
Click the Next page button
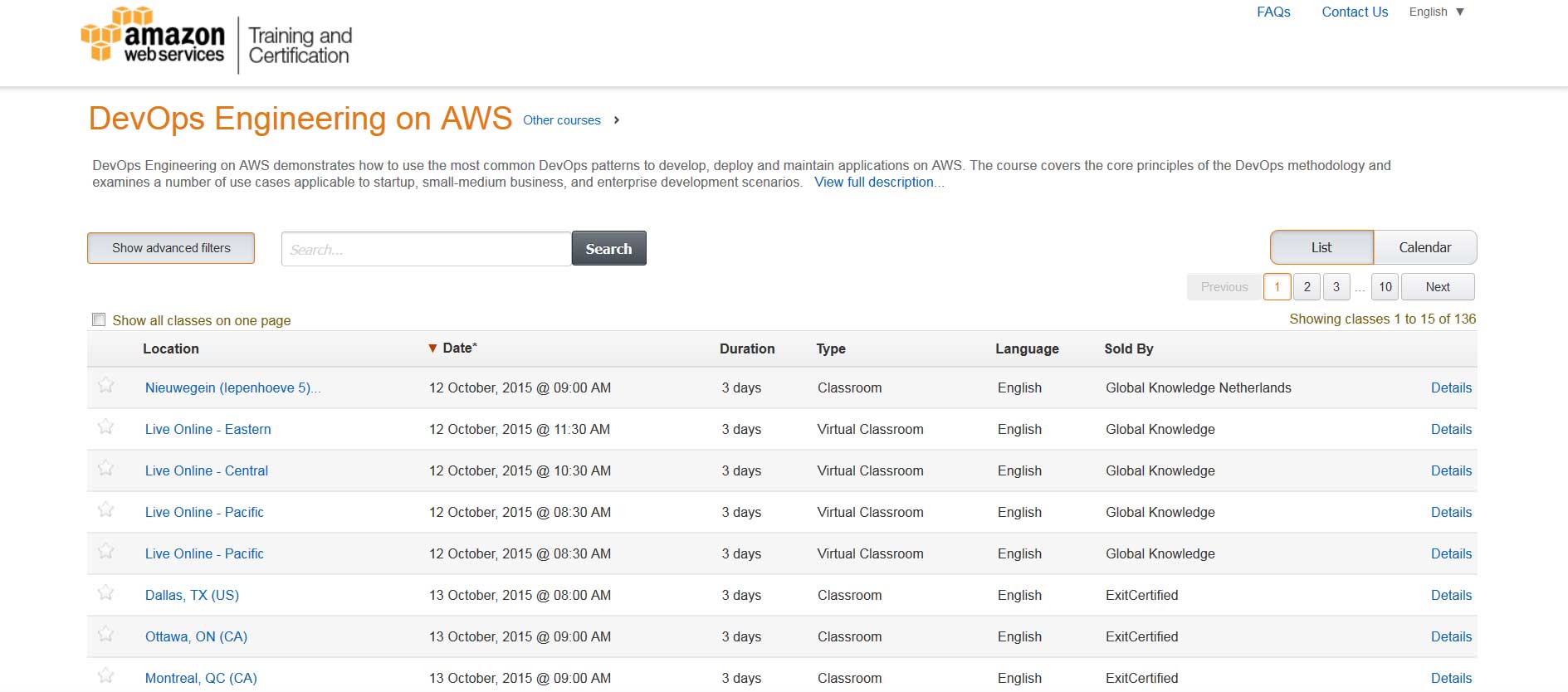click(x=1438, y=287)
